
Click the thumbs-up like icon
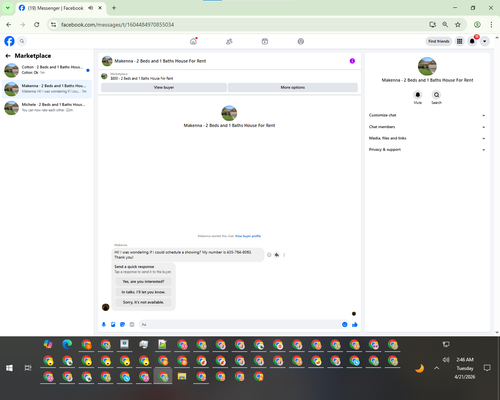pyautogui.click(x=355, y=324)
